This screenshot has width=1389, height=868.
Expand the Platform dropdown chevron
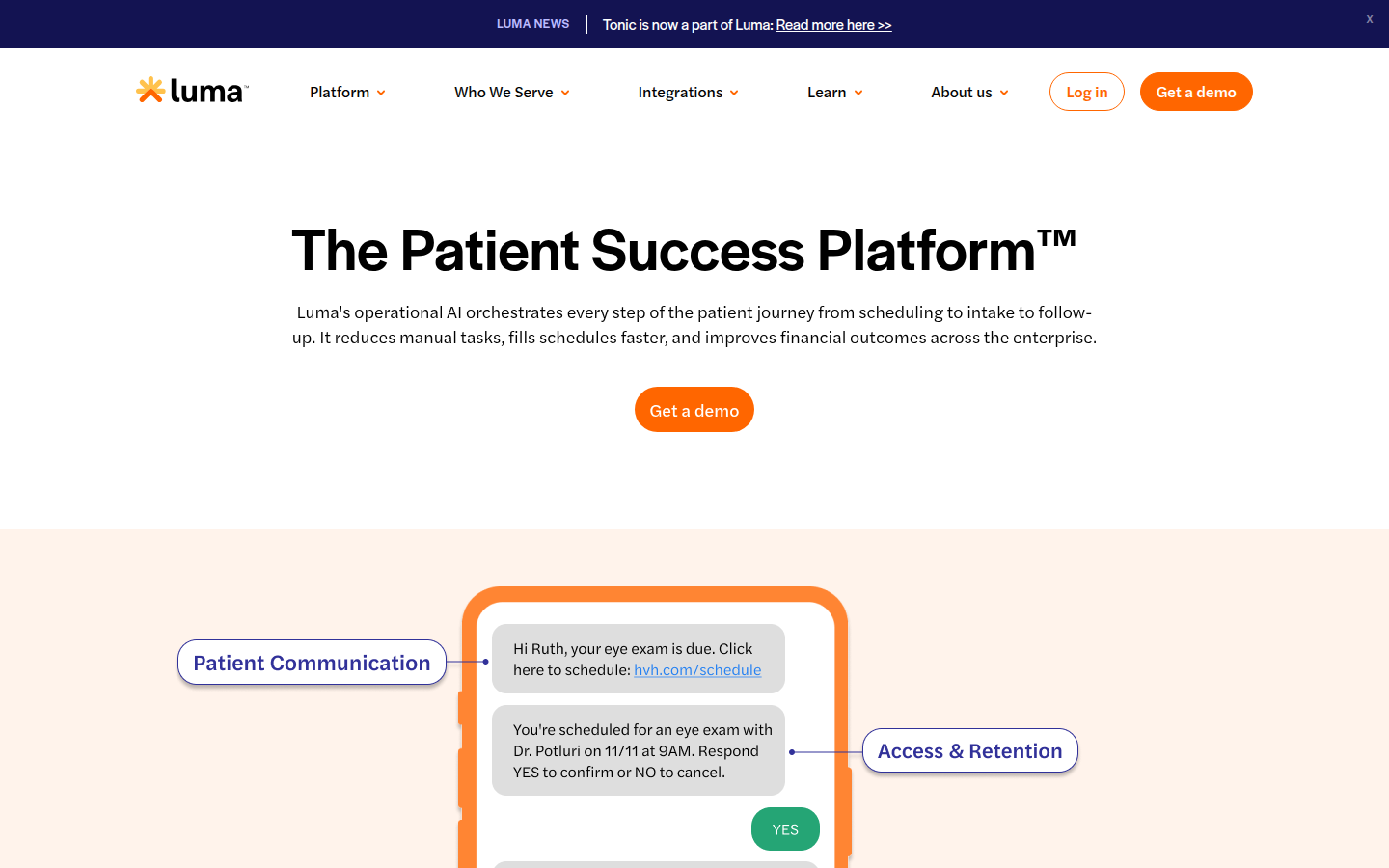coord(381,93)
